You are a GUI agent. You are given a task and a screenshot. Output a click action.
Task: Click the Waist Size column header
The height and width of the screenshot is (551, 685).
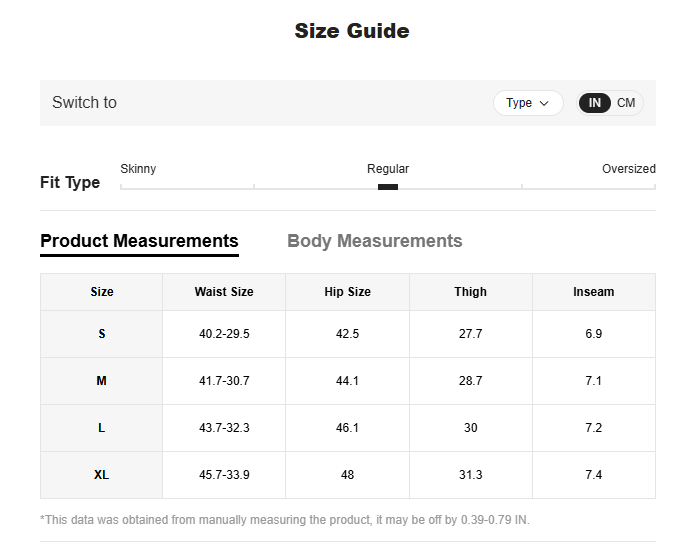click(224, 292)
